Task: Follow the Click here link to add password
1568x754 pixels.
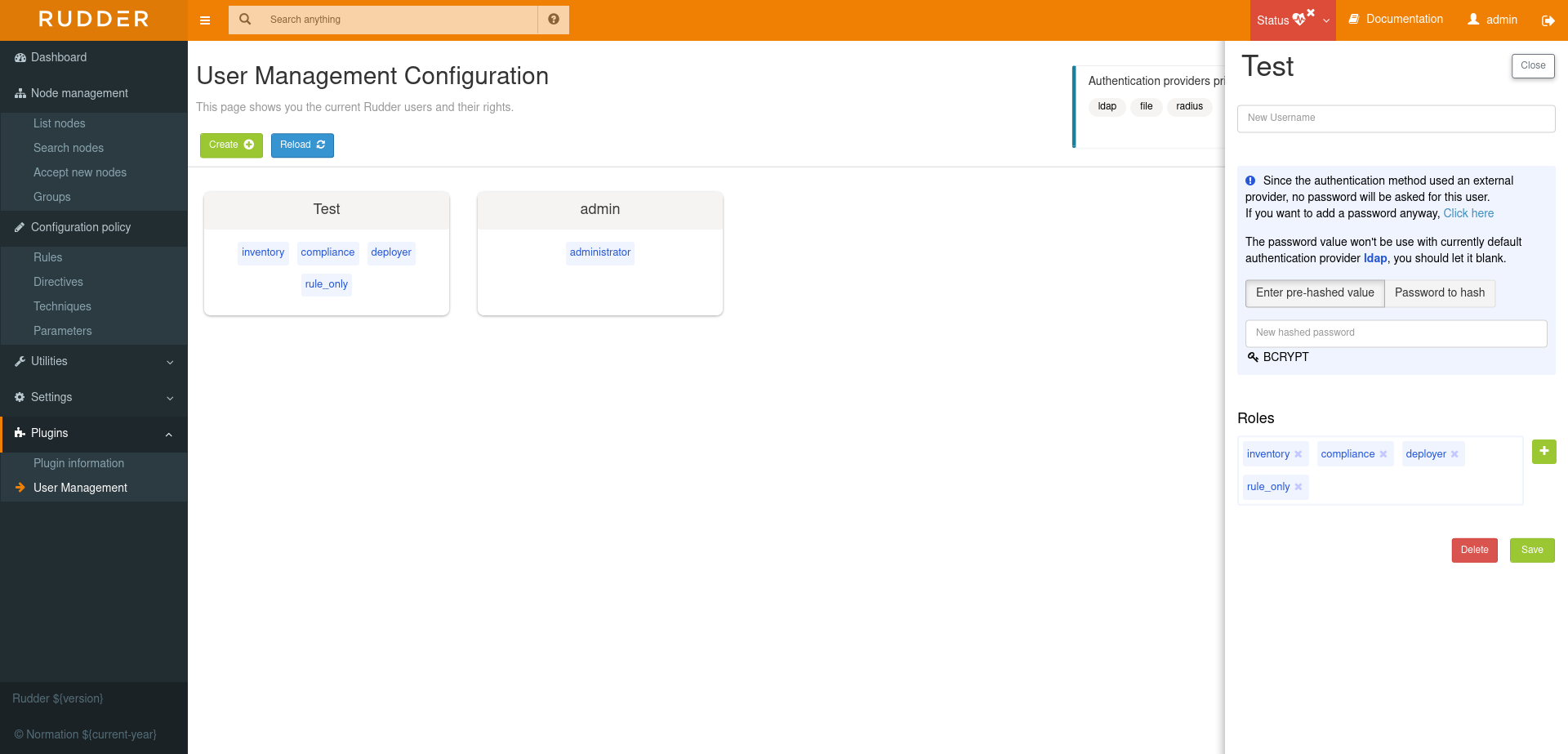Action: pyautogui.click(x=1468, y=213)
